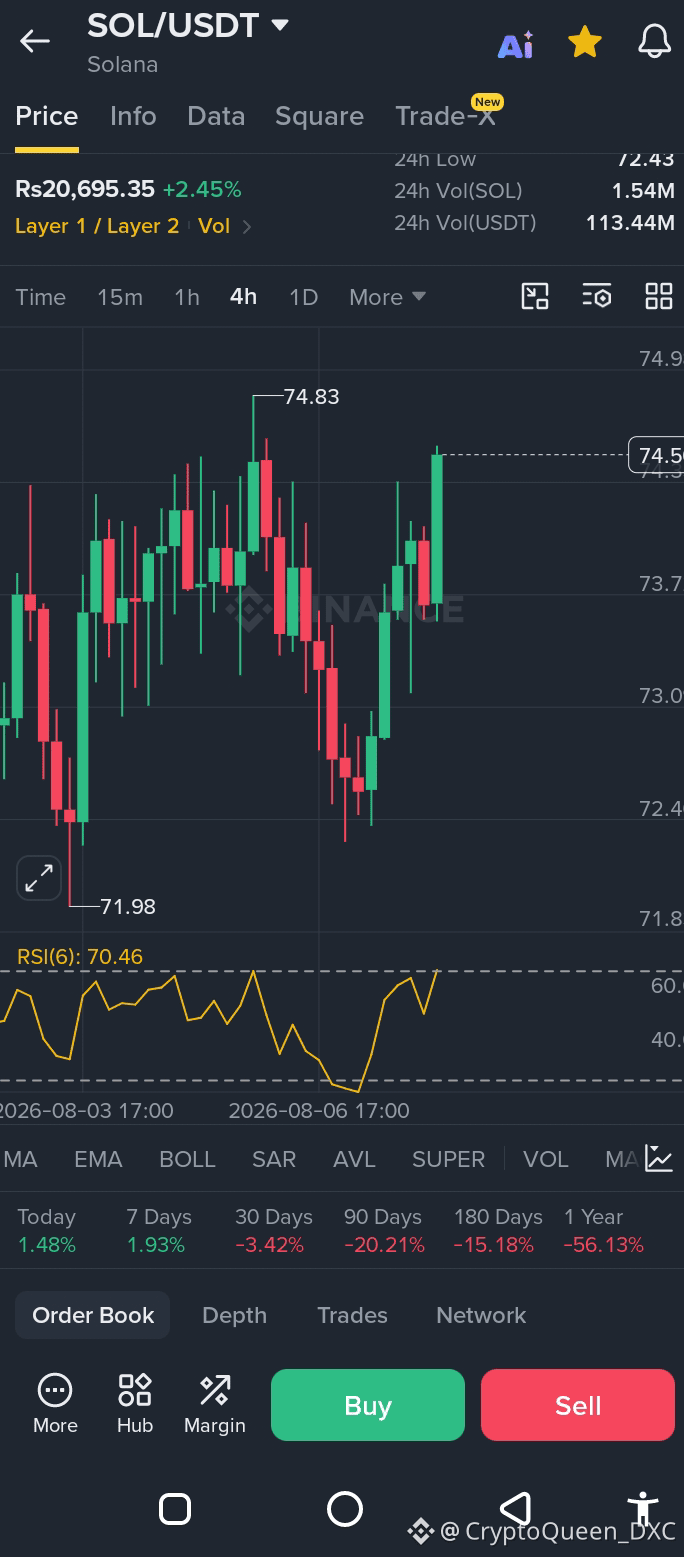Open the Trade-X tab
The width and height of the screenshot is (684, 1557).
(447, 116)
